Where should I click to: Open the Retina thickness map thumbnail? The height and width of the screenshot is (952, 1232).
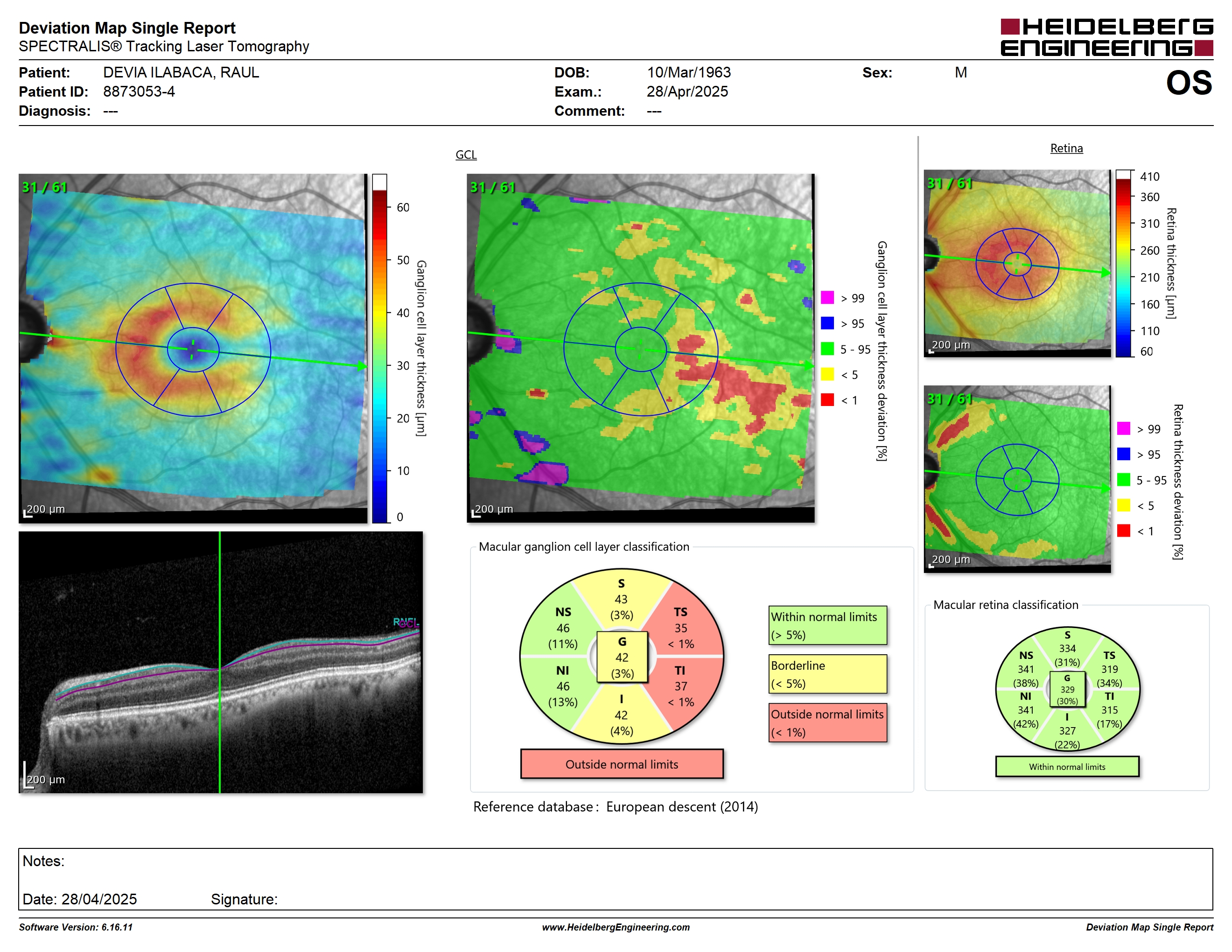1017,263
